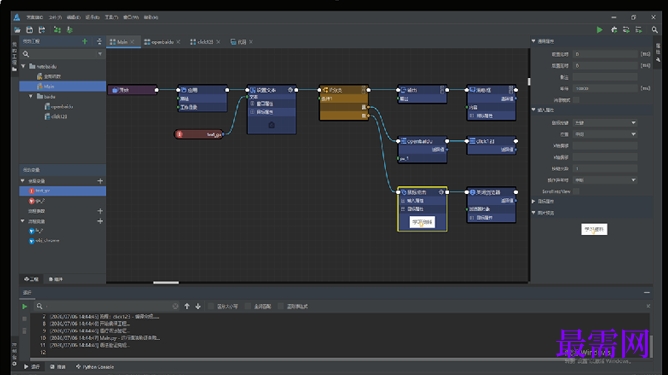Expand the collapsed target properties section

533,201
